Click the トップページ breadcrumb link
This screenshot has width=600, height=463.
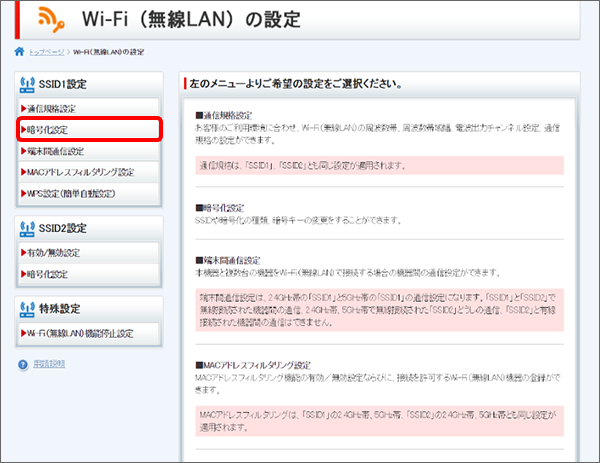click(47, 52)
